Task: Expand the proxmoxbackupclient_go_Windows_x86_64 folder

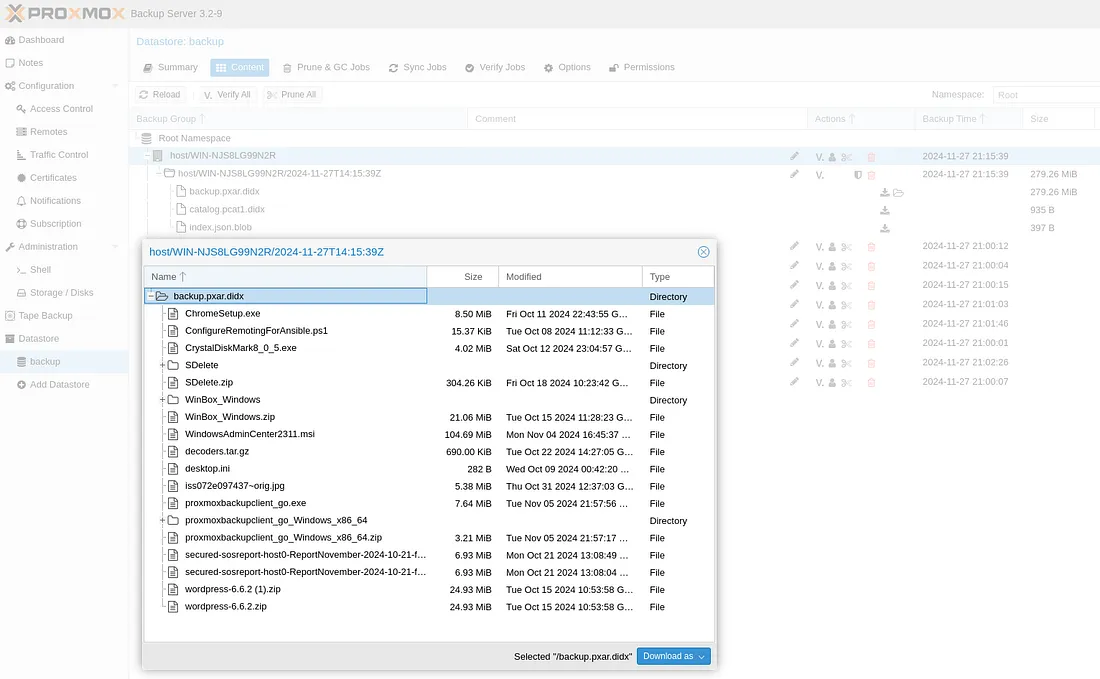Action: 162,520
